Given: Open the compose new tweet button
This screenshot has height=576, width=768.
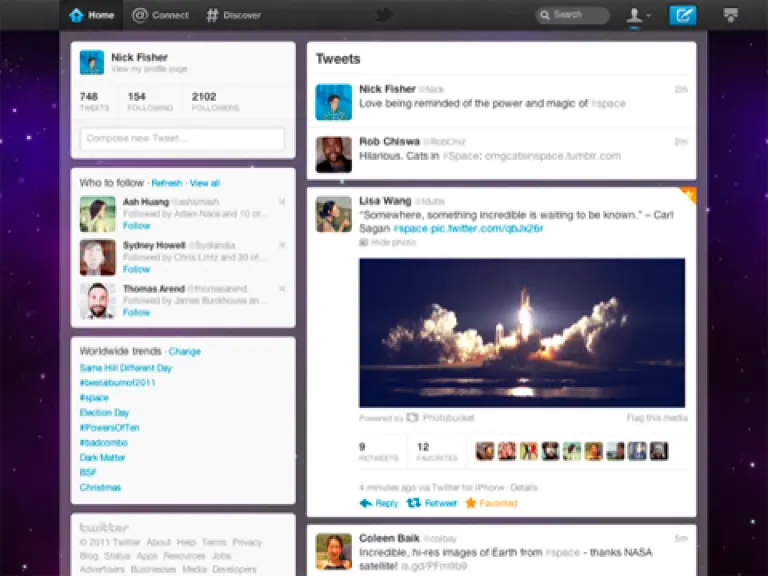Looking at the screenshot, I should pos(683,15).
